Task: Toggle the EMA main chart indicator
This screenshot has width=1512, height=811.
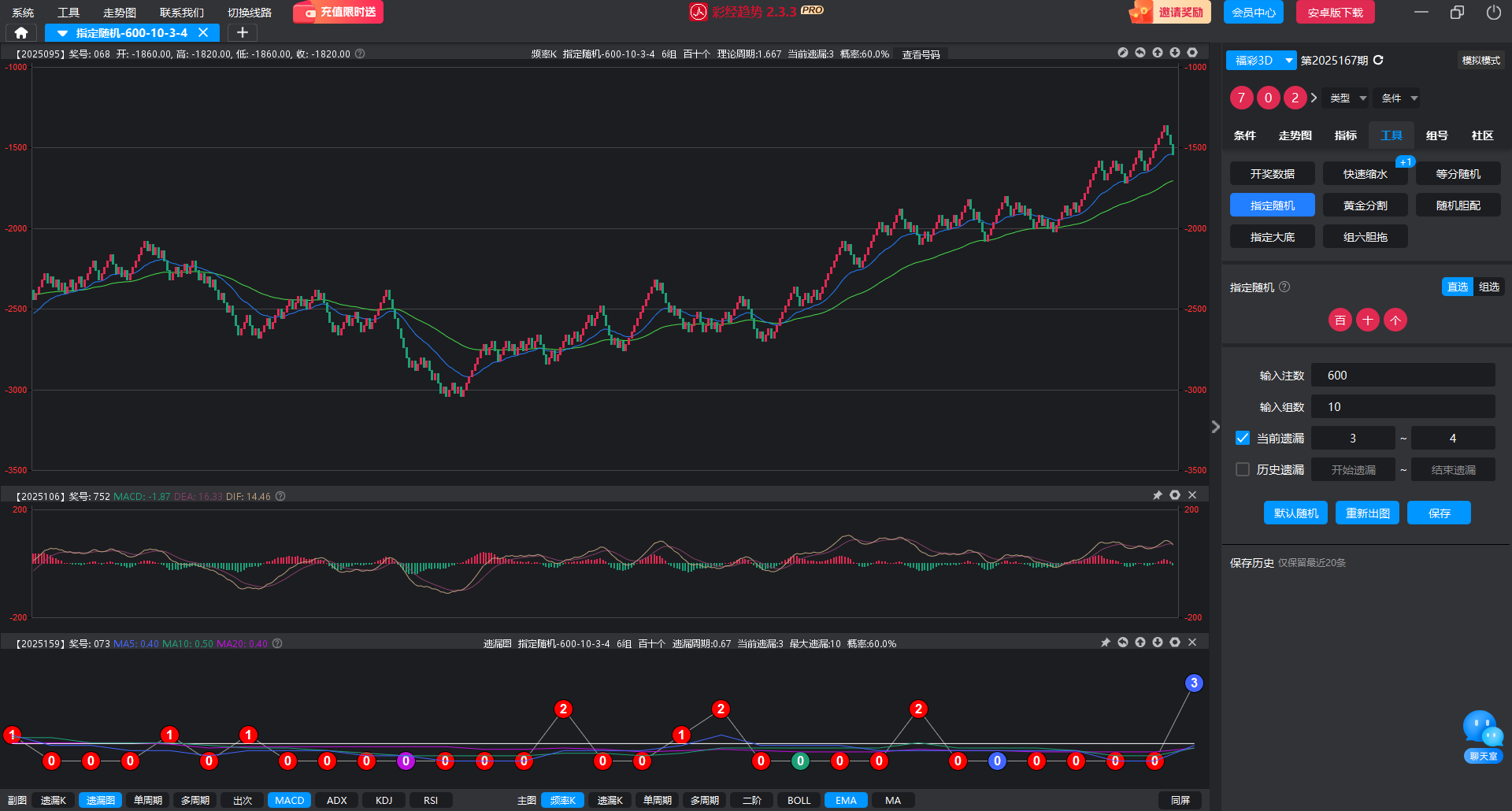Action: coord(846,800)
